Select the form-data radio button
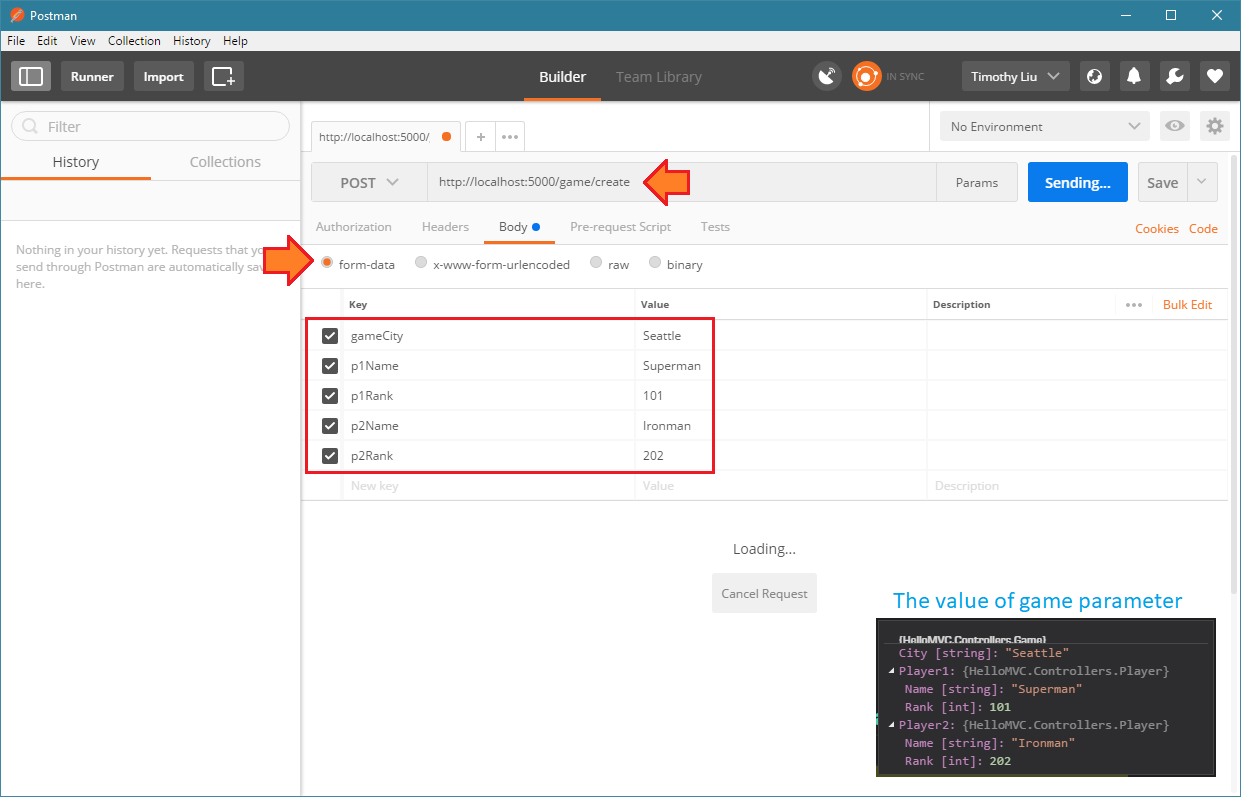 (327, 263)
